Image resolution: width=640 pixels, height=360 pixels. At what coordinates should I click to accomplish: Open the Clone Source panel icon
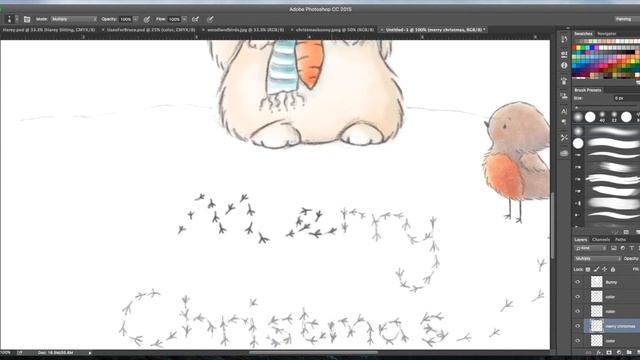564,81
